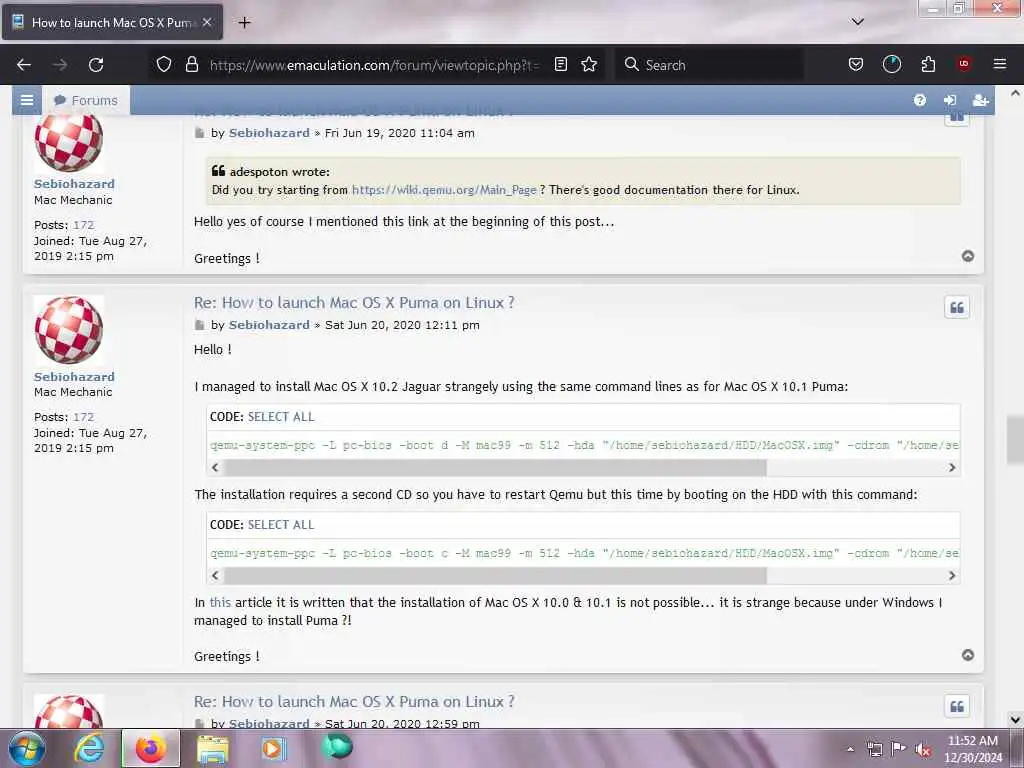This screenshot has height=768, width=1024.
Task: Open the Forums tab in the forum navbar
Action: pos(86,101)
